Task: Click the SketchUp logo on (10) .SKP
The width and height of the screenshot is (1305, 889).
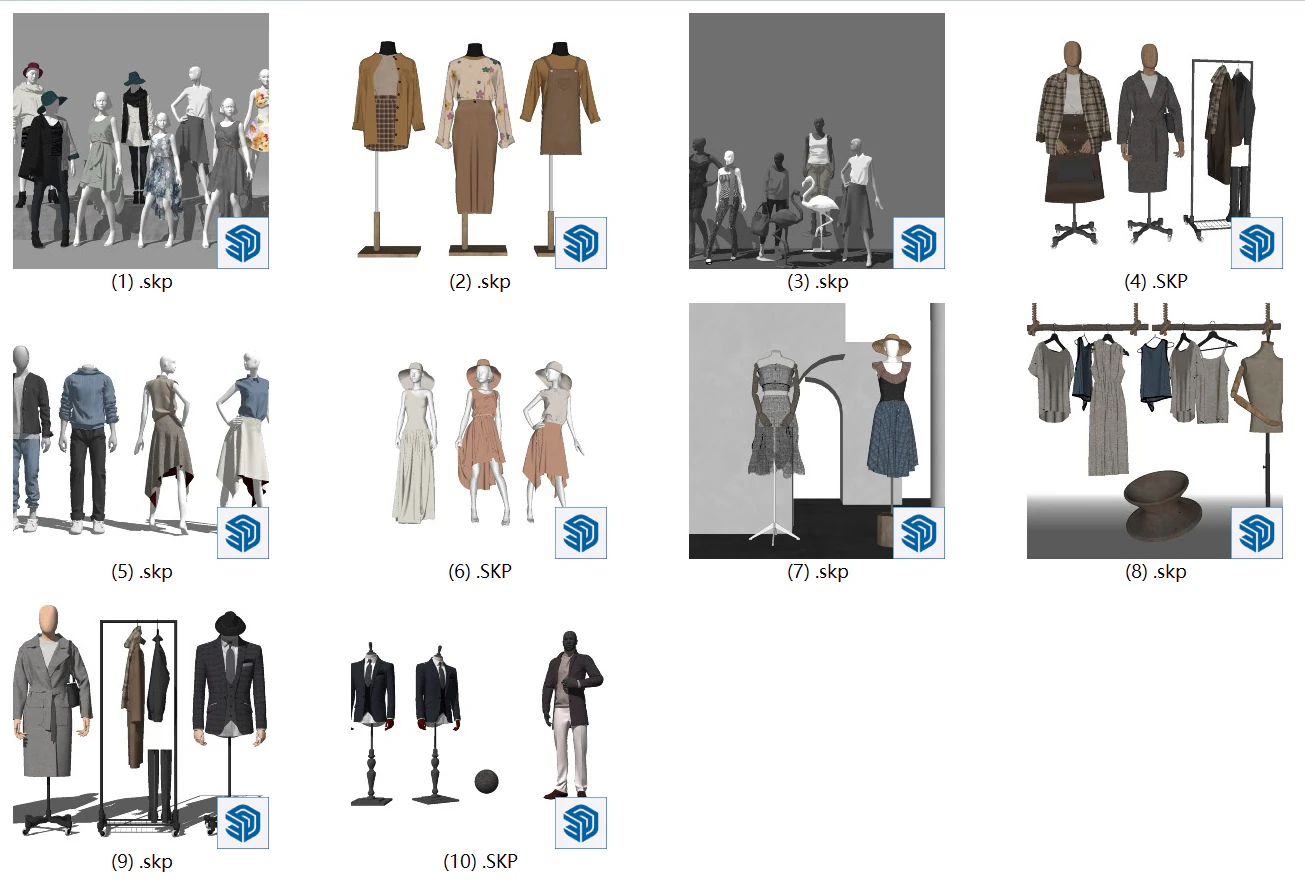Action: coord(583,822)
